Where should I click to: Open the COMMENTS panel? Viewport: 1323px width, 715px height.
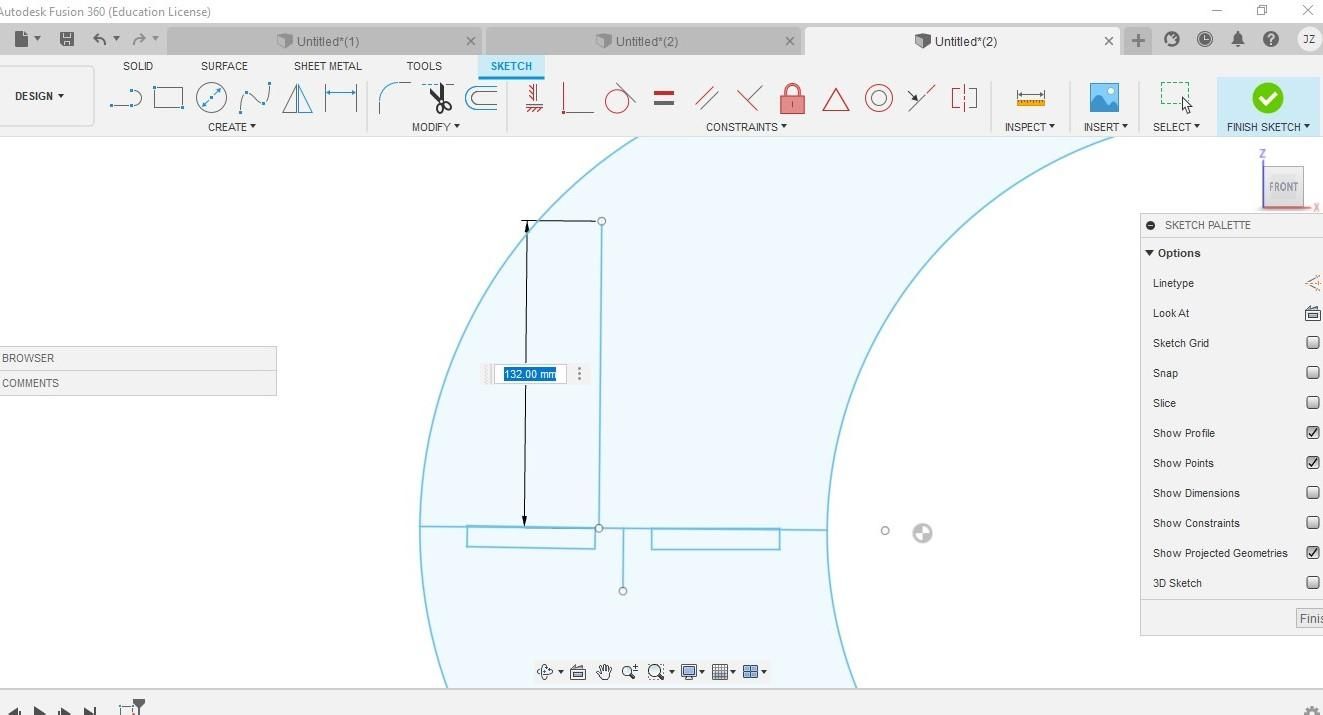pos(138,383)
